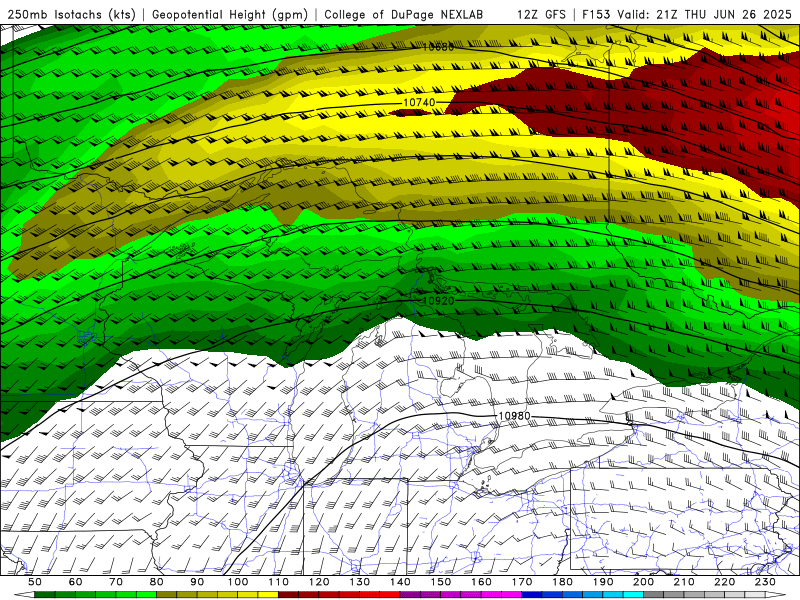Click the left arrow end of the color bar
Viewport: 800px width, 600px height.
(24, 594)
